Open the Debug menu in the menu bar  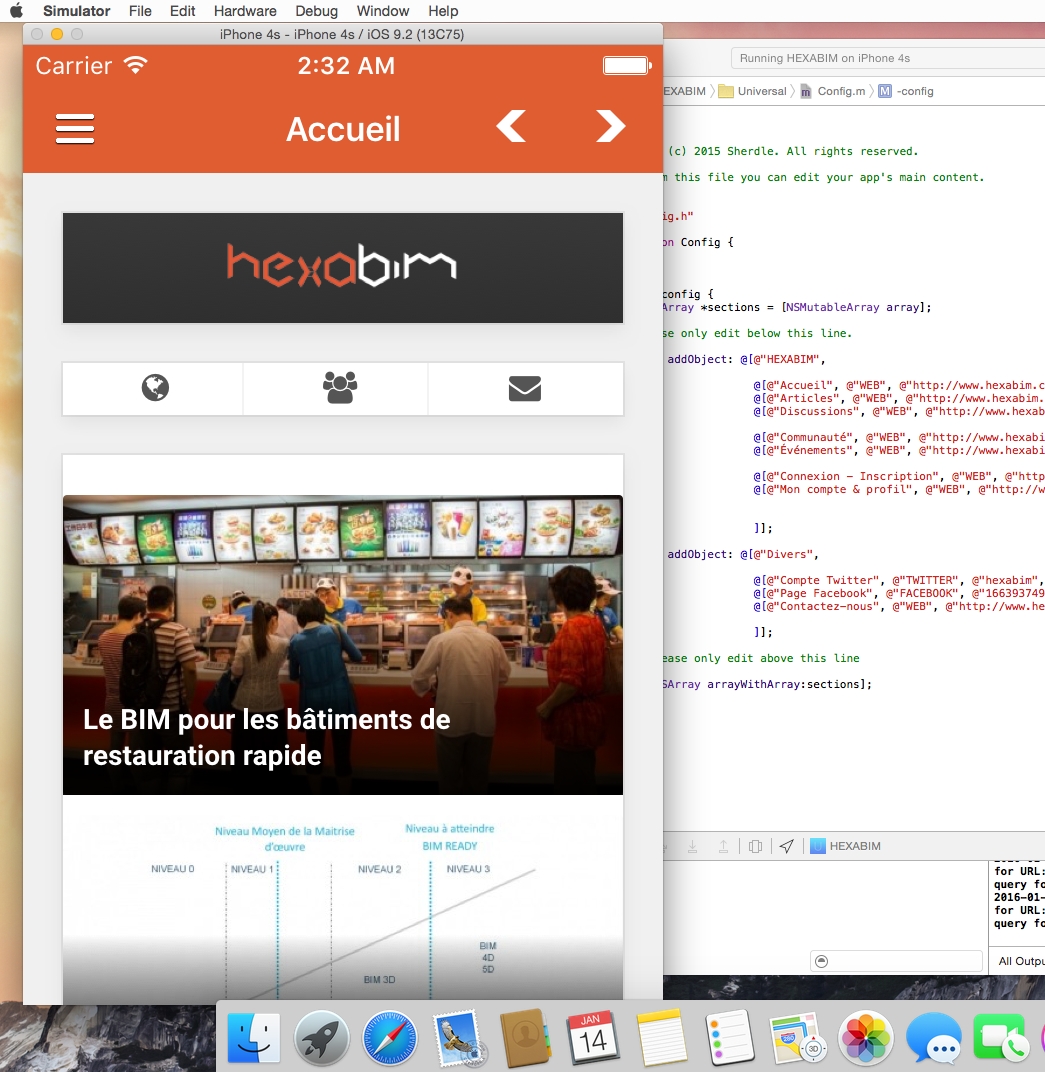(316, 11)
